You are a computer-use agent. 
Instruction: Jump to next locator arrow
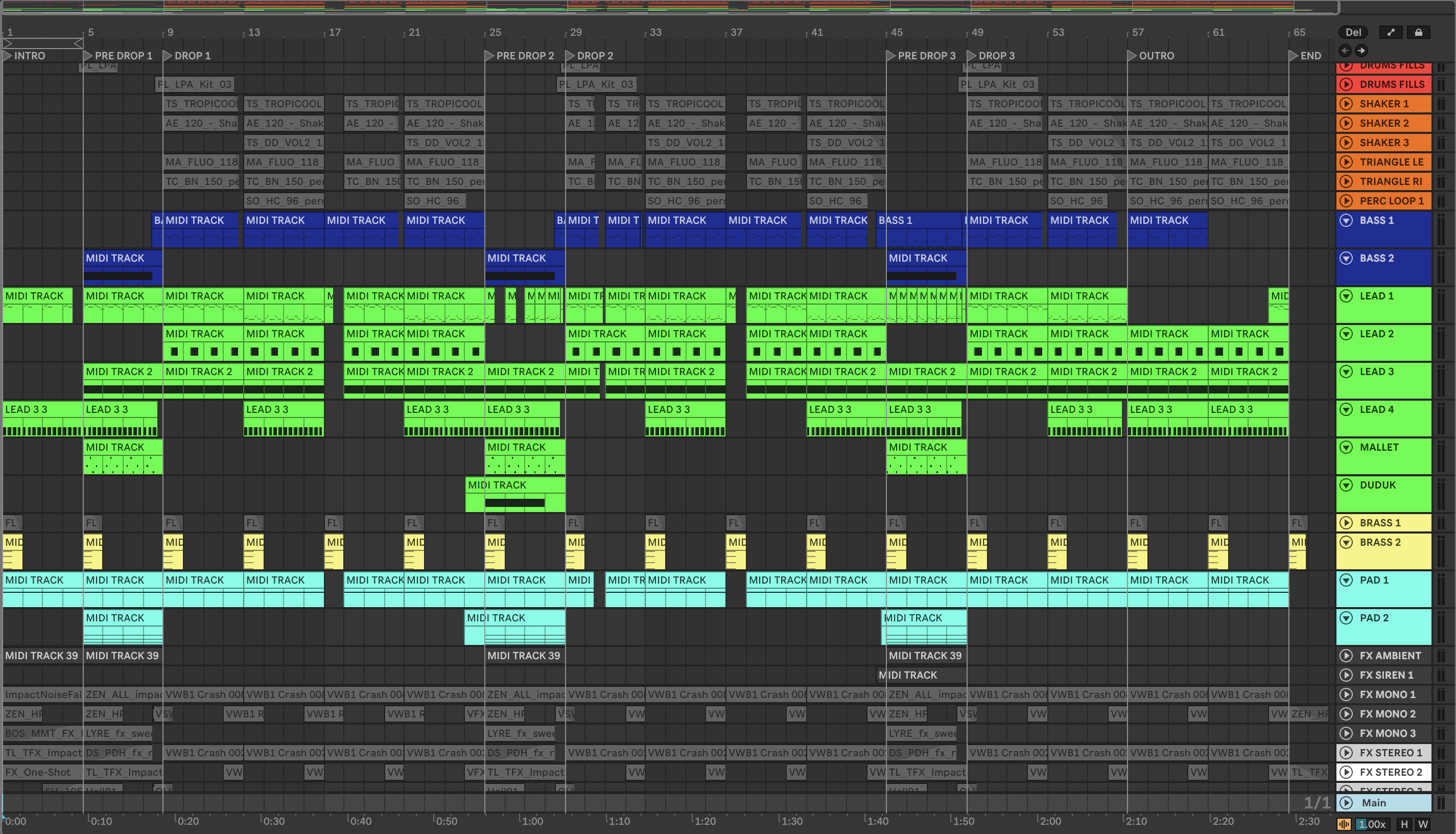click(x=1361, y=51)
